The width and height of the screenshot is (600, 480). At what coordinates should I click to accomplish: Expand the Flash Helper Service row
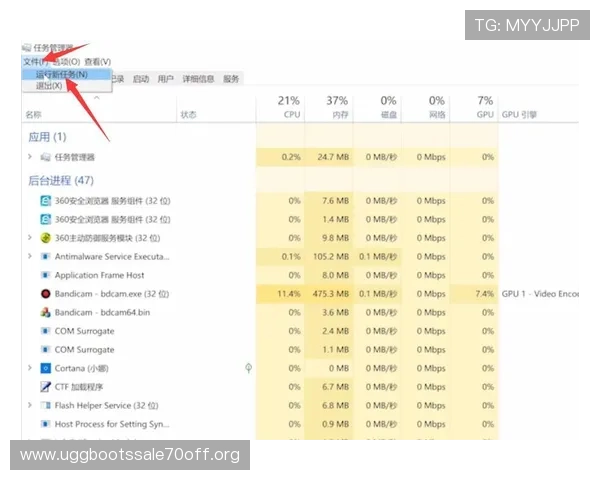[x=30, y=405]
